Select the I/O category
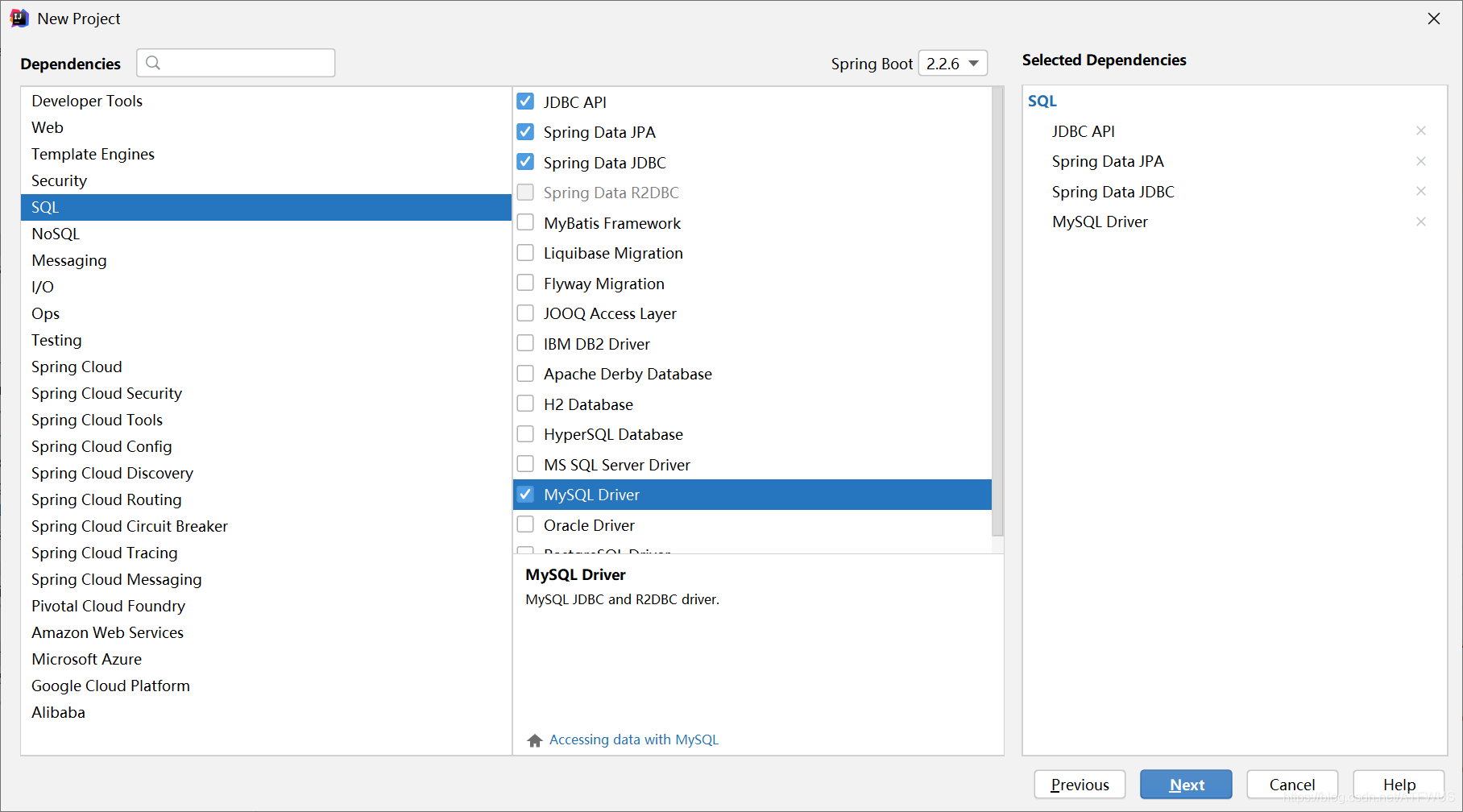Image resolution: width=1463 pixels, height=812 pixels. point(266,287)
